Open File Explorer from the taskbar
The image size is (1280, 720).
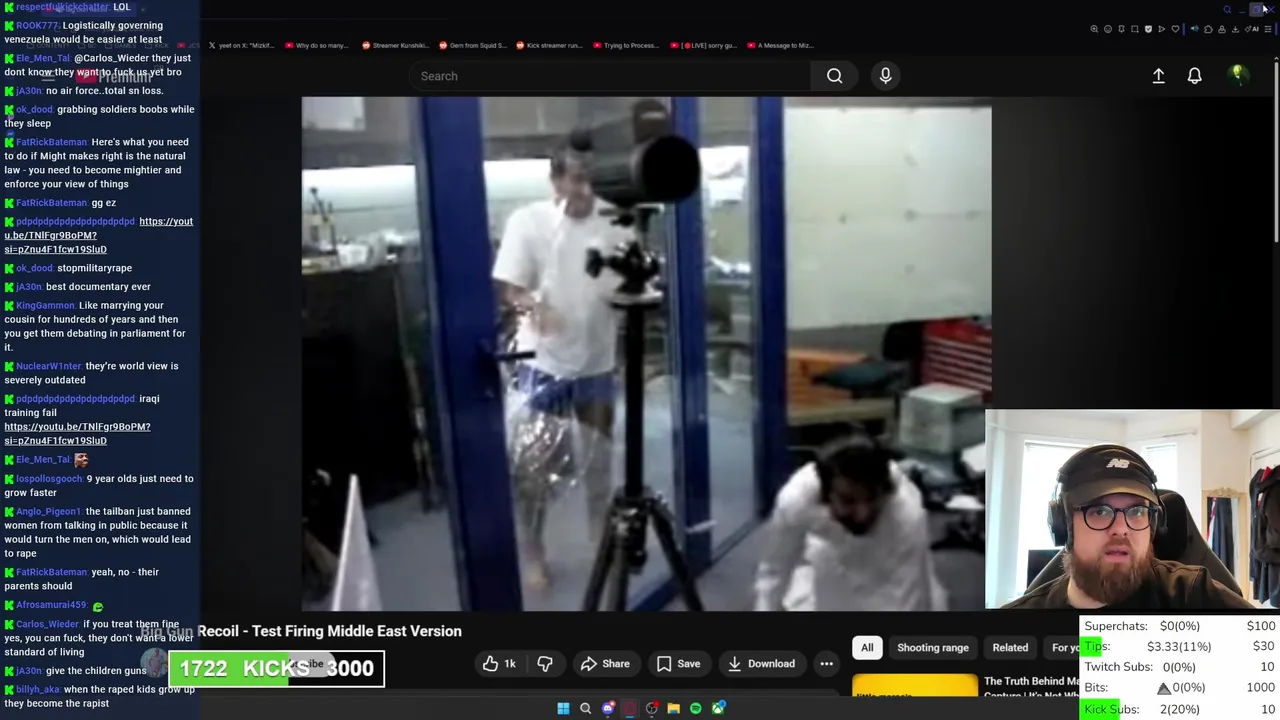point(673,709)
